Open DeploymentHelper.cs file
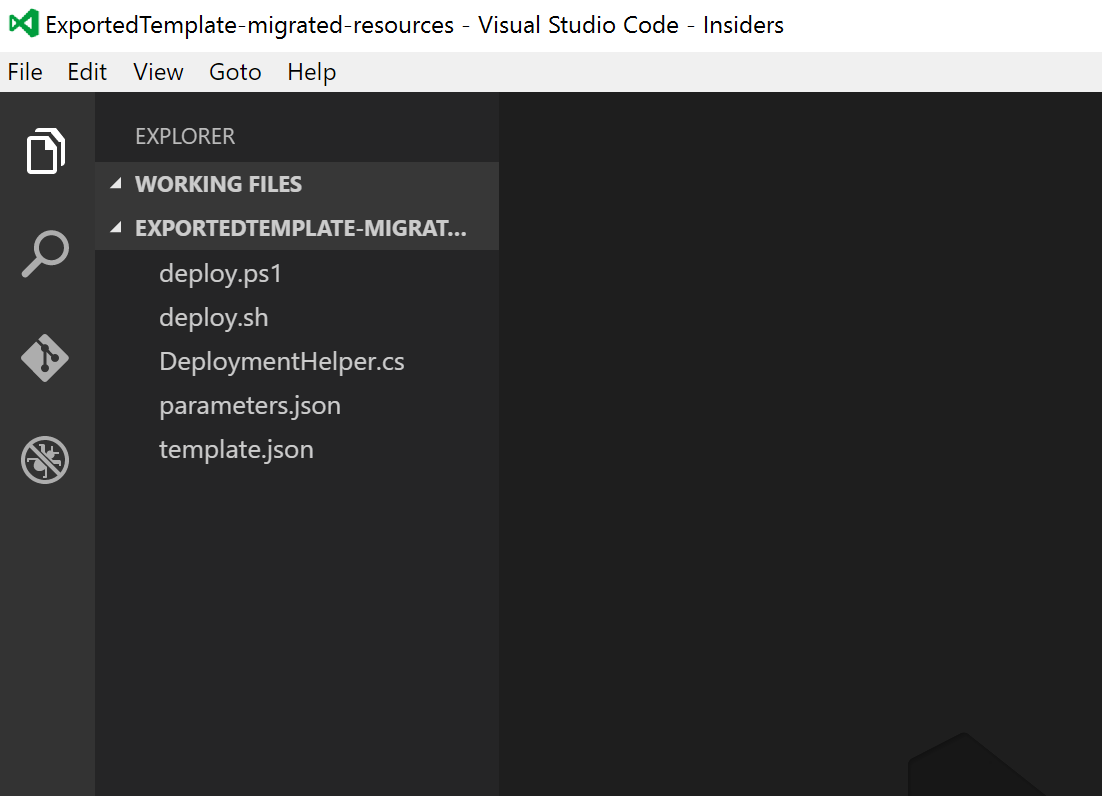The width and height of the screenshot is (1102, 796). point(297,361)
